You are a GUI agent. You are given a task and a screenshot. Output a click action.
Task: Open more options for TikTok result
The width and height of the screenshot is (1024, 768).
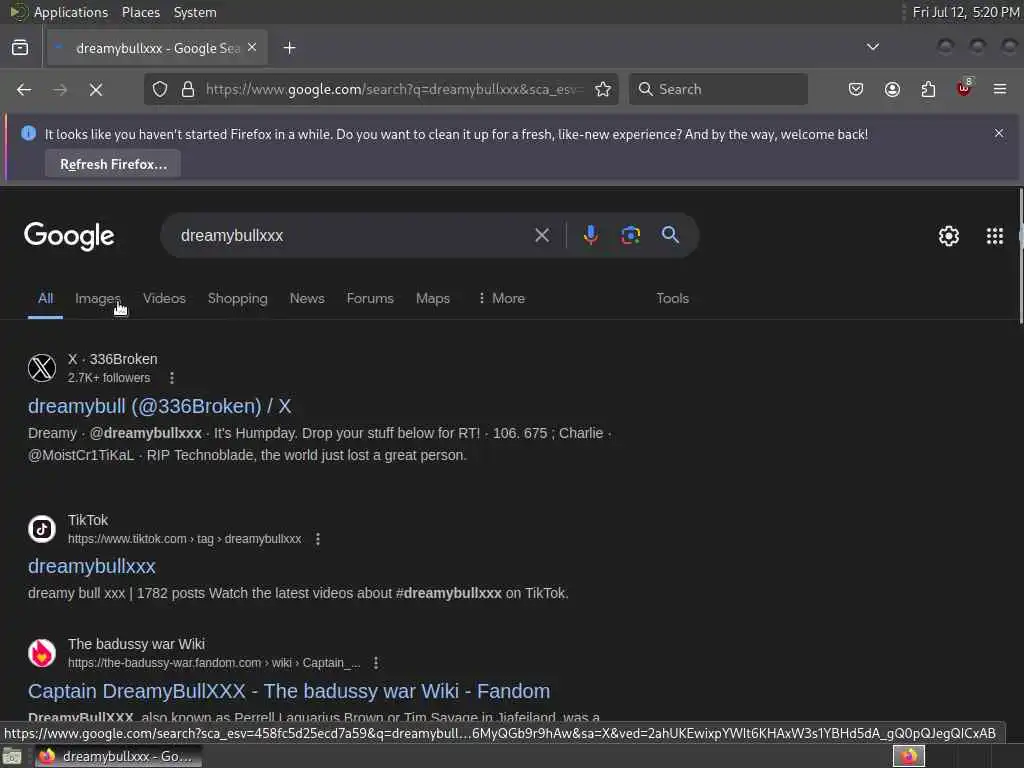tap(317, 539)
